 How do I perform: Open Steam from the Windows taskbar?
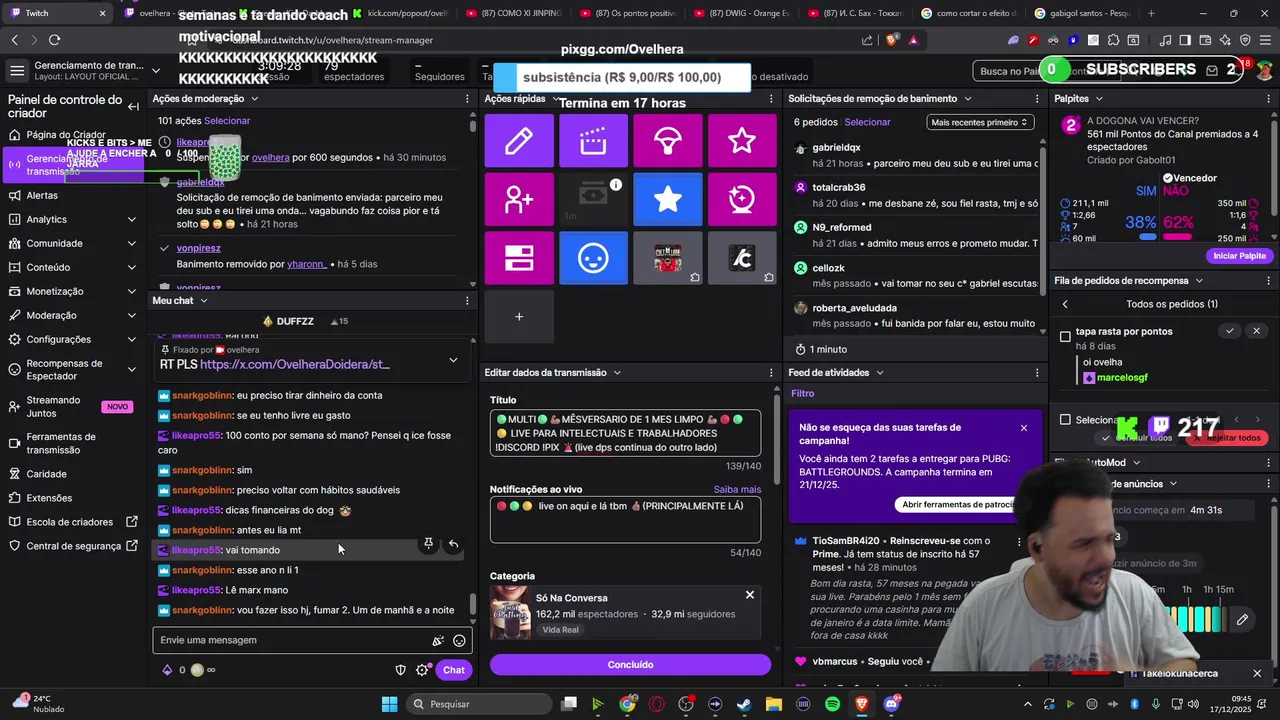point(744,704)
